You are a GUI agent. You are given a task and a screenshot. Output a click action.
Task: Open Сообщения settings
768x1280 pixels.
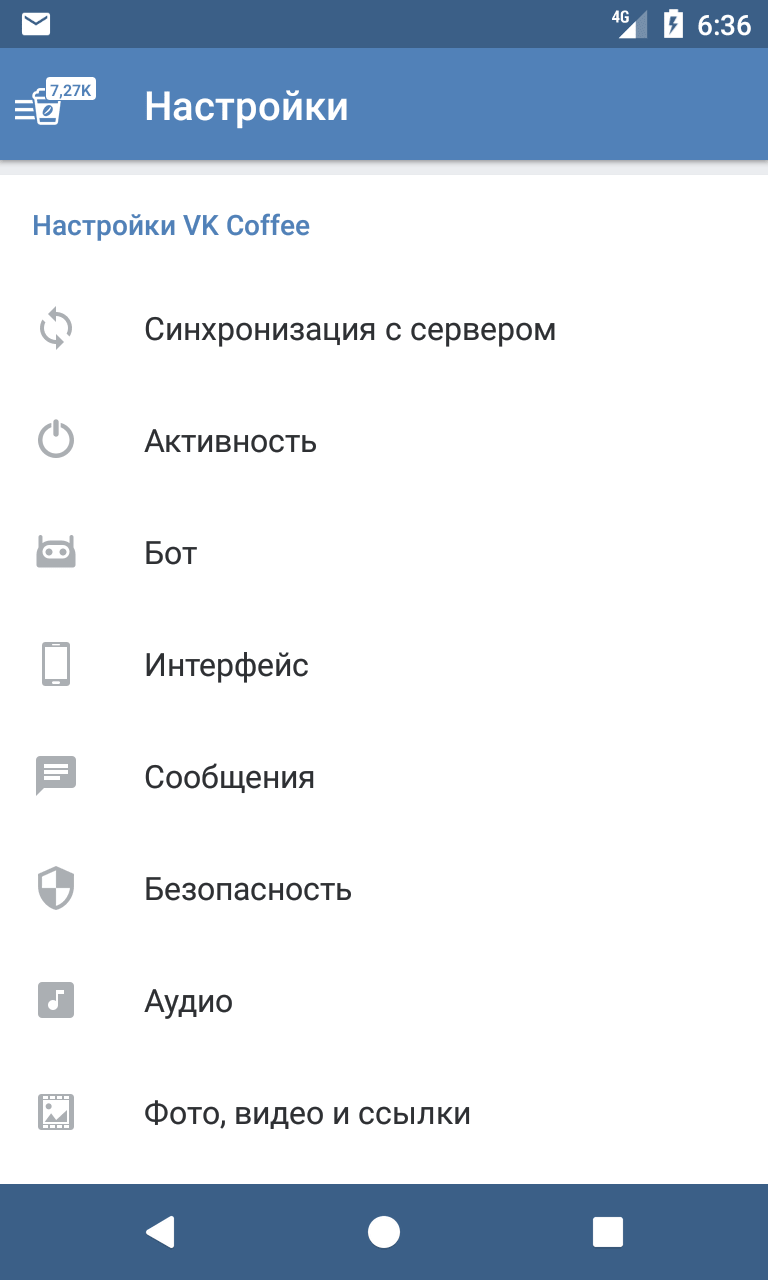coord(230,777)
